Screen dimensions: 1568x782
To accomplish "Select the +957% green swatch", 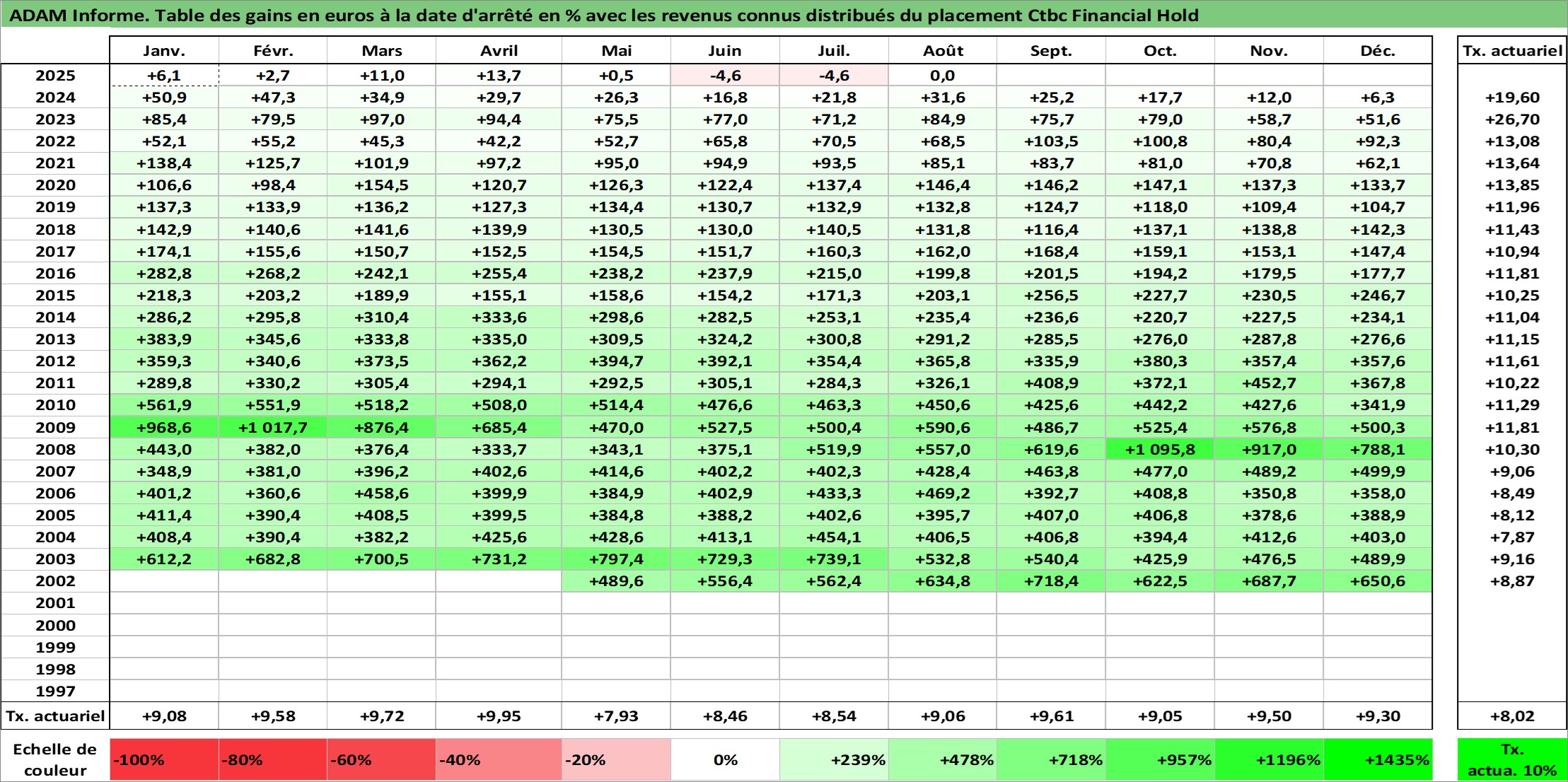I will point(1160,760).
